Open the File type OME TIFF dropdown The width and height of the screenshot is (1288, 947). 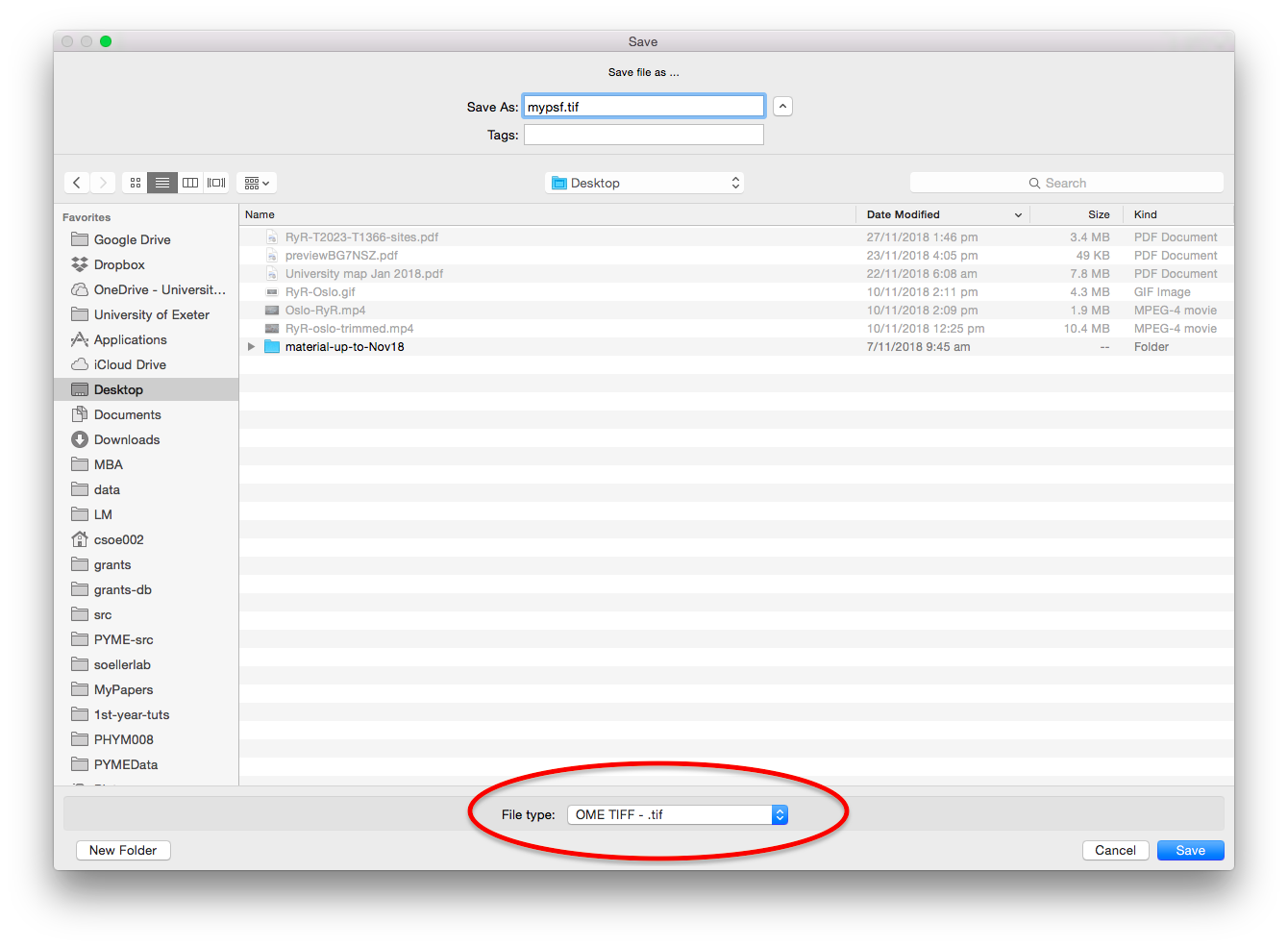pyautogui.click(x=678, y=814)
